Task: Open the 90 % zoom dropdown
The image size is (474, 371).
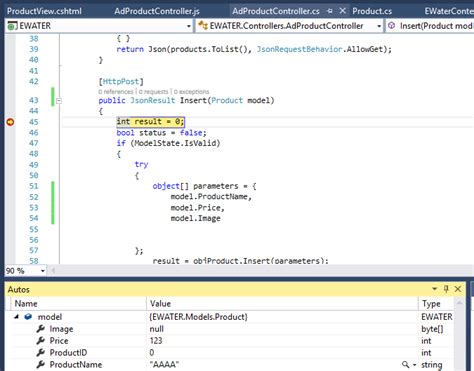Action: [43, 271]
